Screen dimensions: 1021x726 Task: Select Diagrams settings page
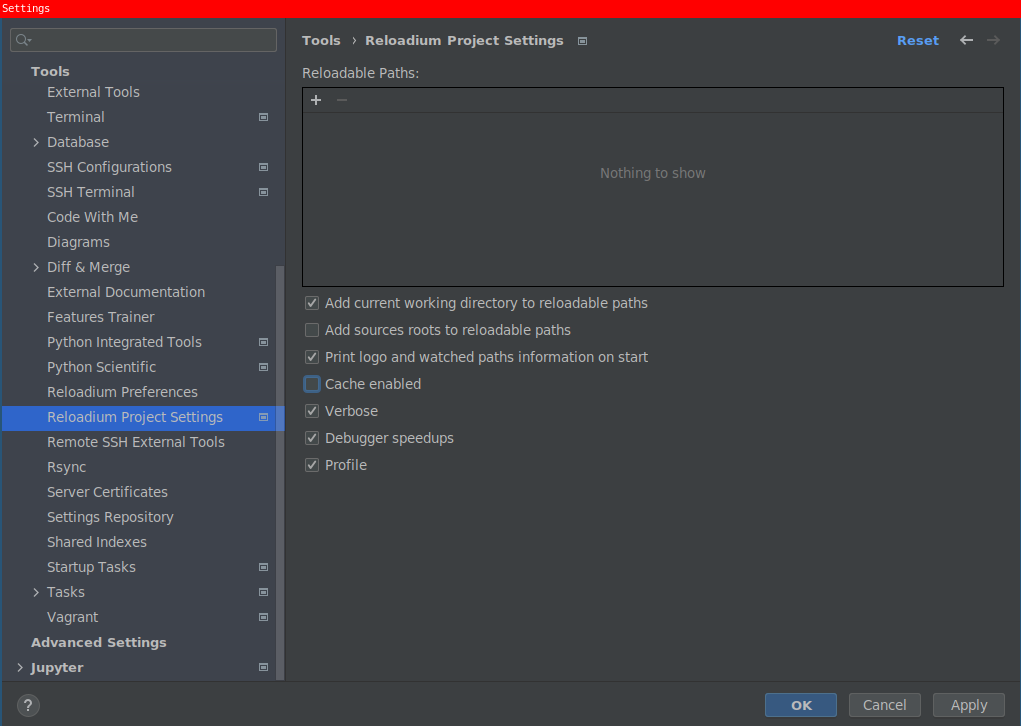(x=78, y=242)
